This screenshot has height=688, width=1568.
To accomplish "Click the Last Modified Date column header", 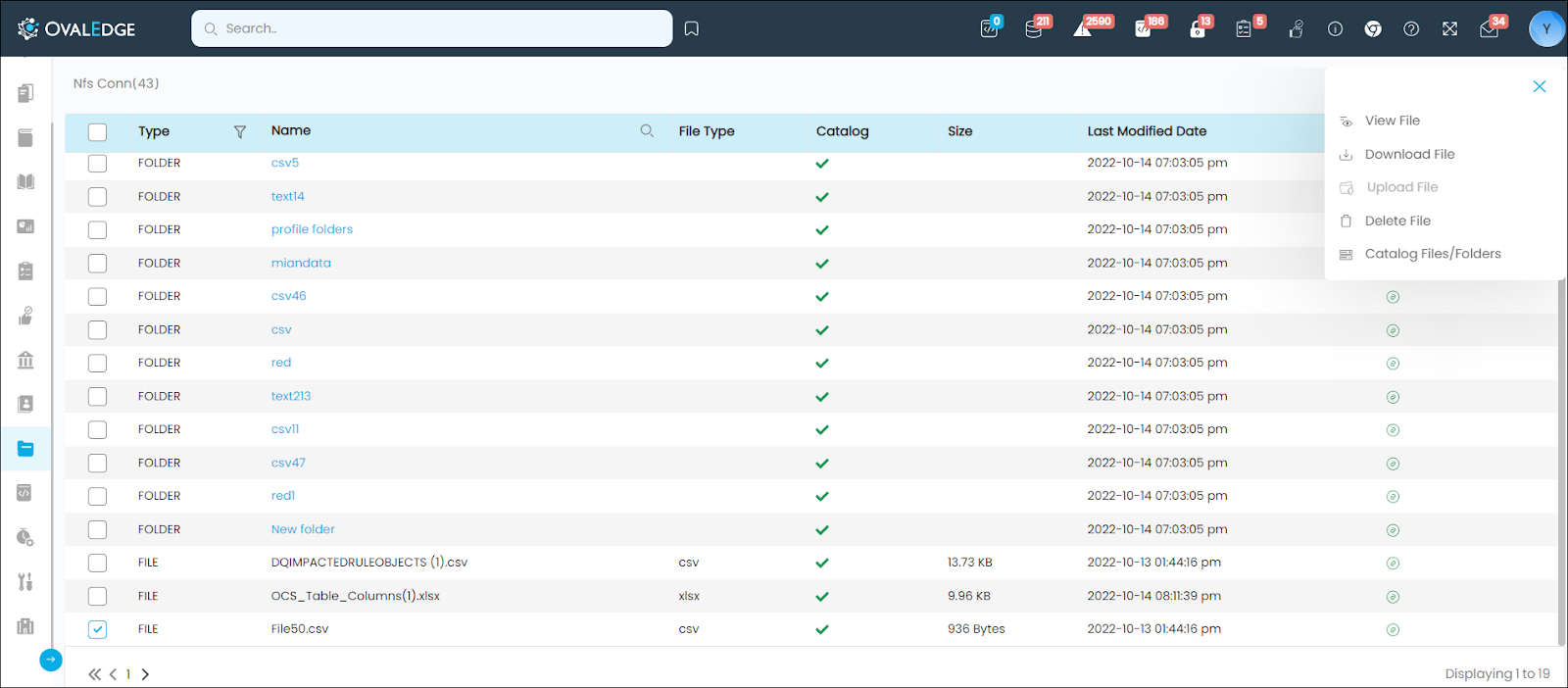I will pos(1147,131).
